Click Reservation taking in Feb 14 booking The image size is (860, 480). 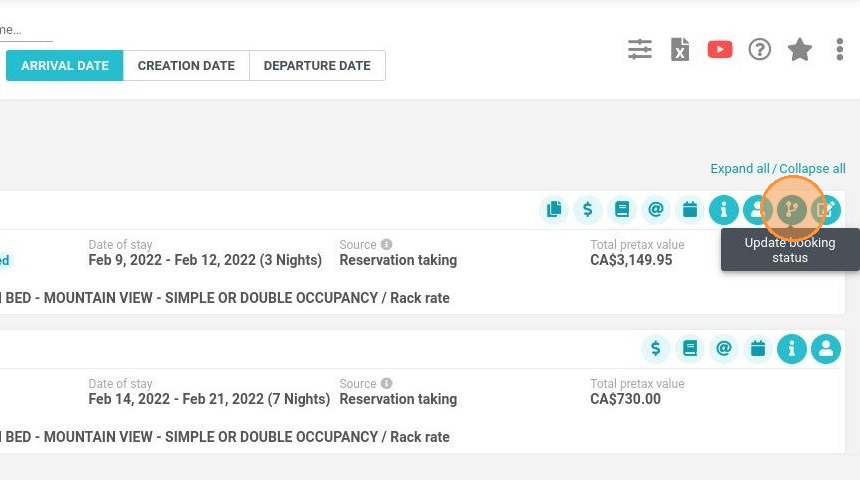[x=398, y=399]
